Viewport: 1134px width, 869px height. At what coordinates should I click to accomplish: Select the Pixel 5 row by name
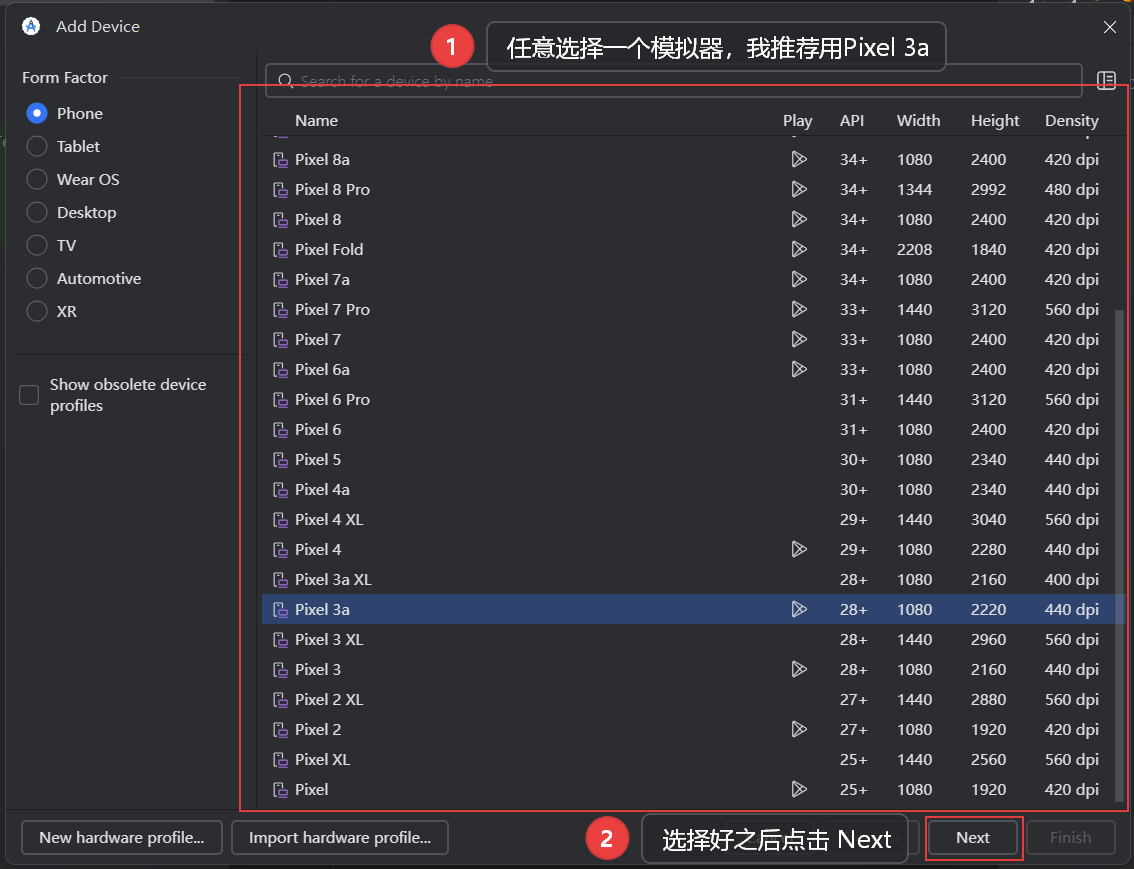click(x=317, y=460)
